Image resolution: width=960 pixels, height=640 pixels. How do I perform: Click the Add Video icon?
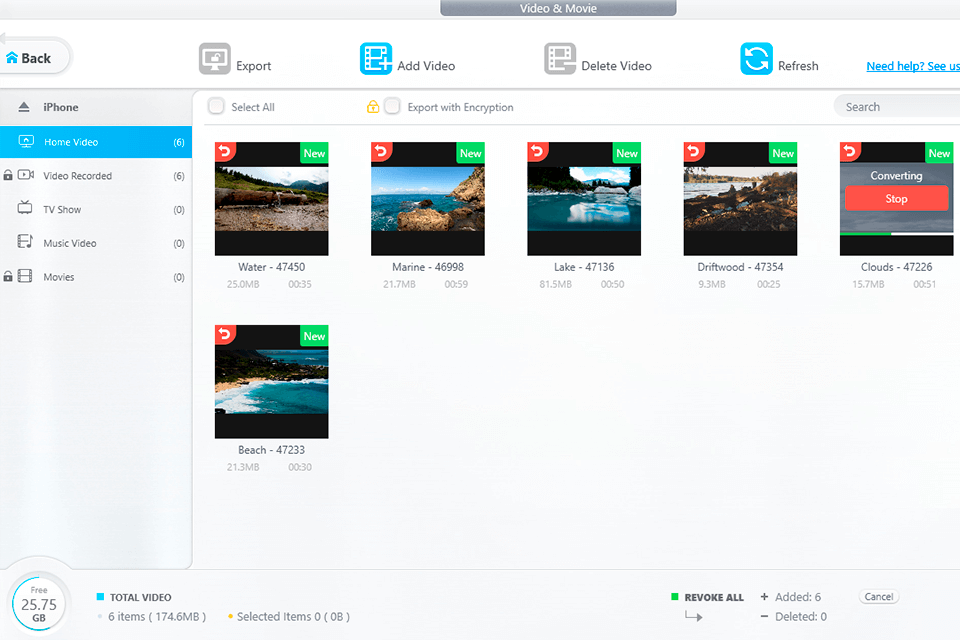376,59
